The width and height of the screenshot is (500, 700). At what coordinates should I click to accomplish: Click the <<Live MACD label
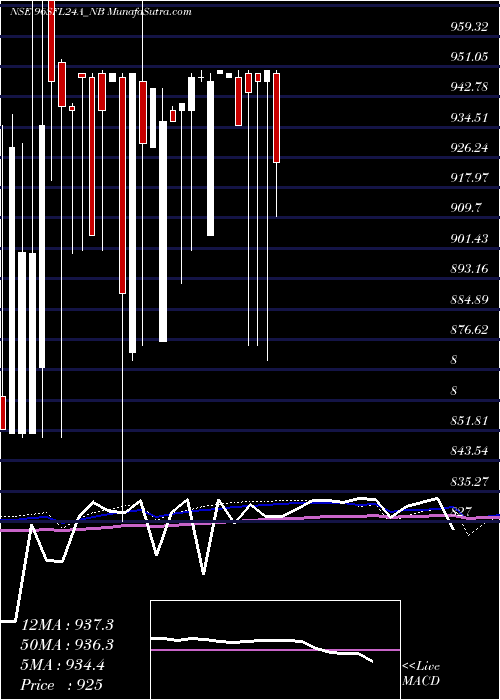coord(421,674)
